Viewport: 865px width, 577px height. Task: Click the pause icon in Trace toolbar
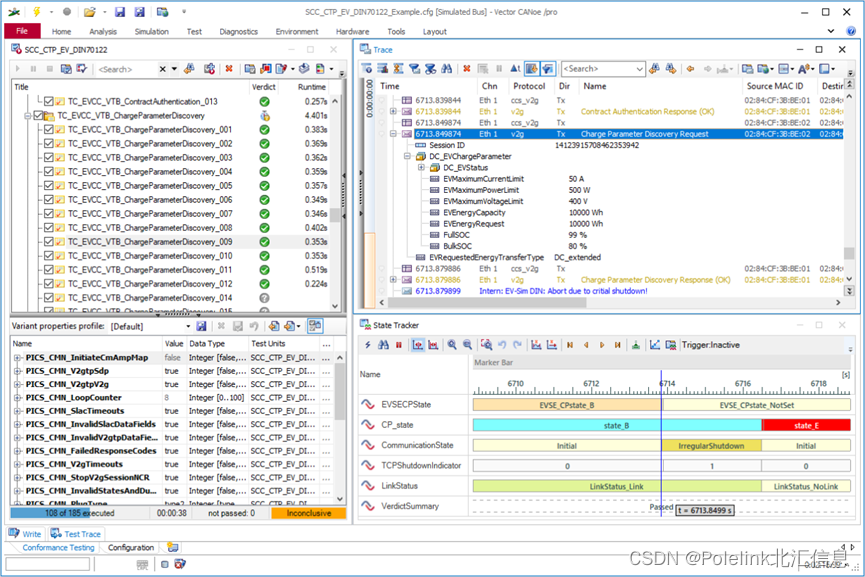click(x=499, y=69)
